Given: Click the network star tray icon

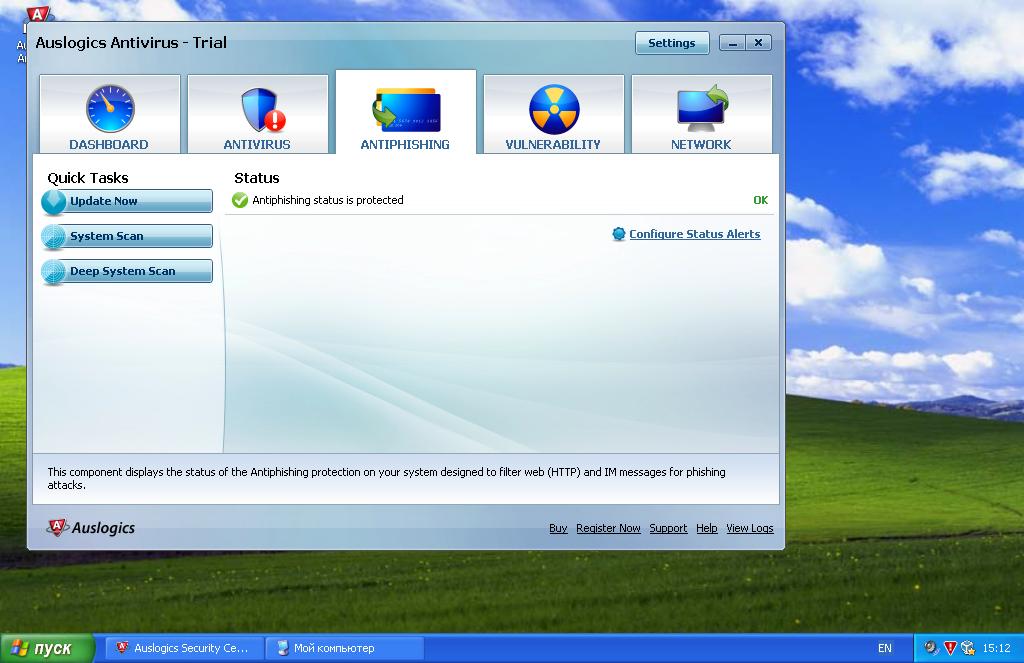Looking at the screenshot, I should (x=968, y=648).
